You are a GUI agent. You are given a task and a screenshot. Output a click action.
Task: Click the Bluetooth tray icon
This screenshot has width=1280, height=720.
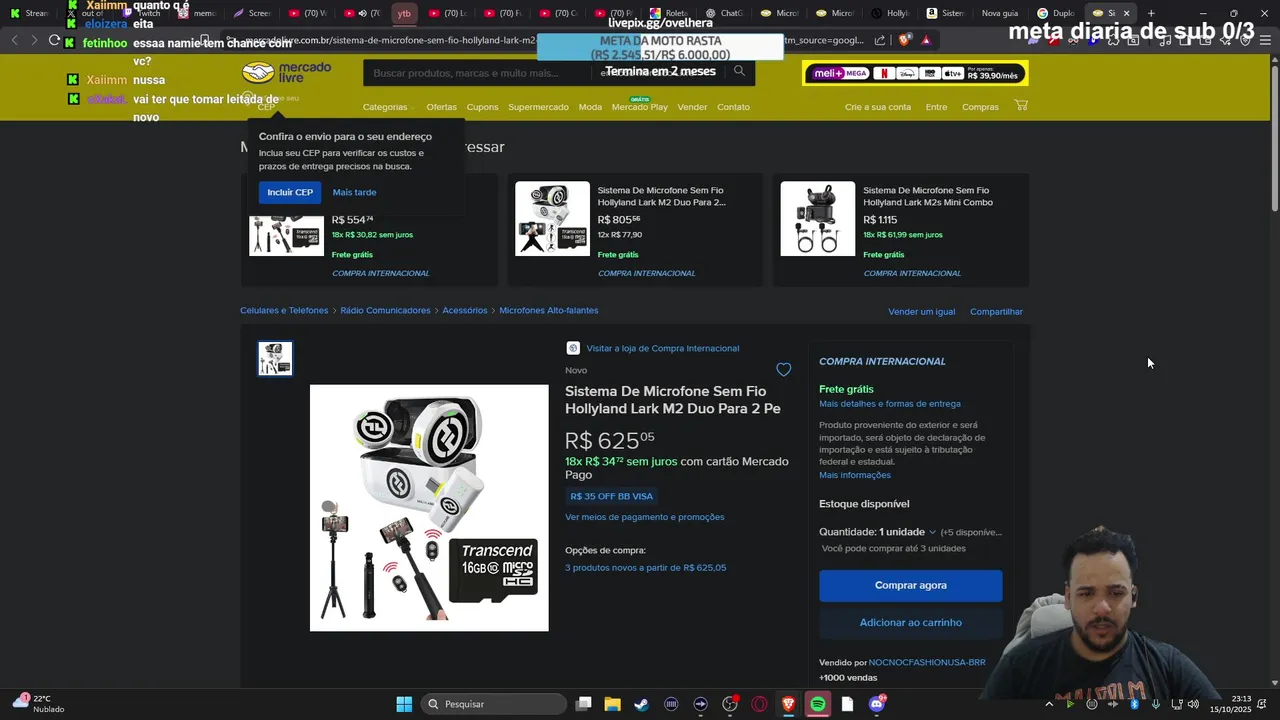point(1135,704)
